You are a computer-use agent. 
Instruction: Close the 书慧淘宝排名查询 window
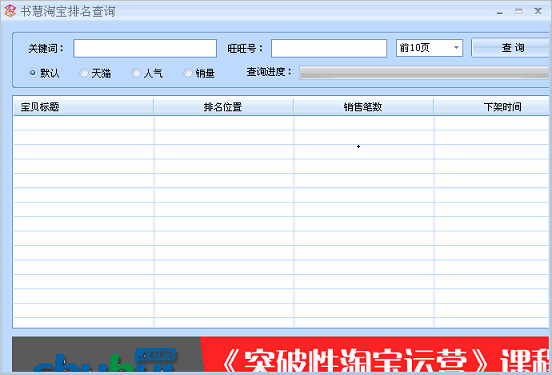[538, 11]
